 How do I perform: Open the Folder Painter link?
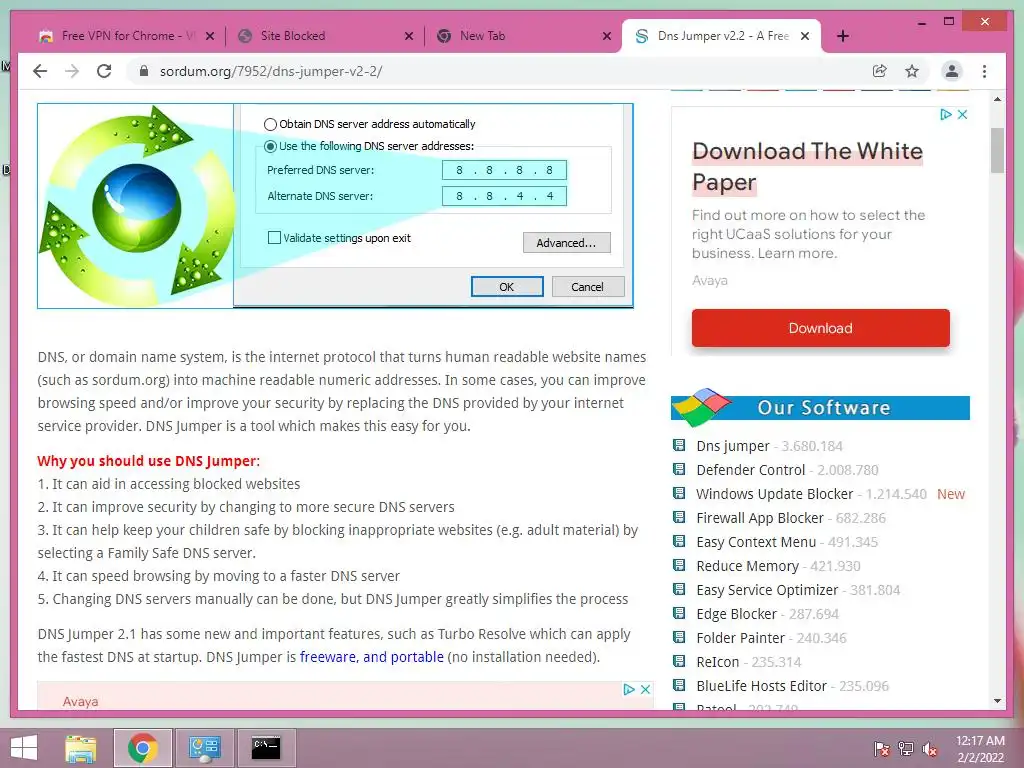(740, 638)
